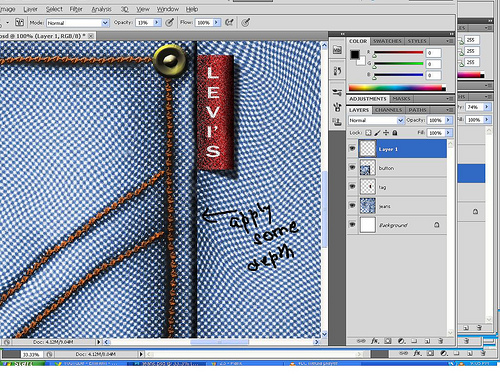Open the Layer menu

point(30,9)
